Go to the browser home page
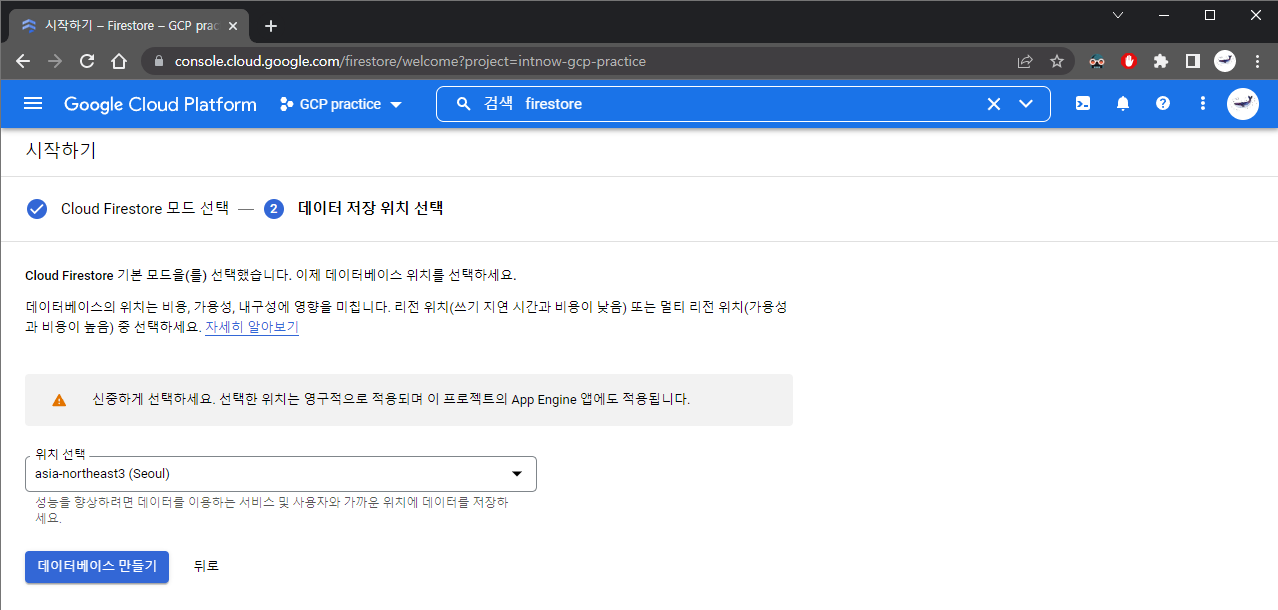The height and width of the screenshot is (610, 1278). pyautogui.click(x=119, y=61)
